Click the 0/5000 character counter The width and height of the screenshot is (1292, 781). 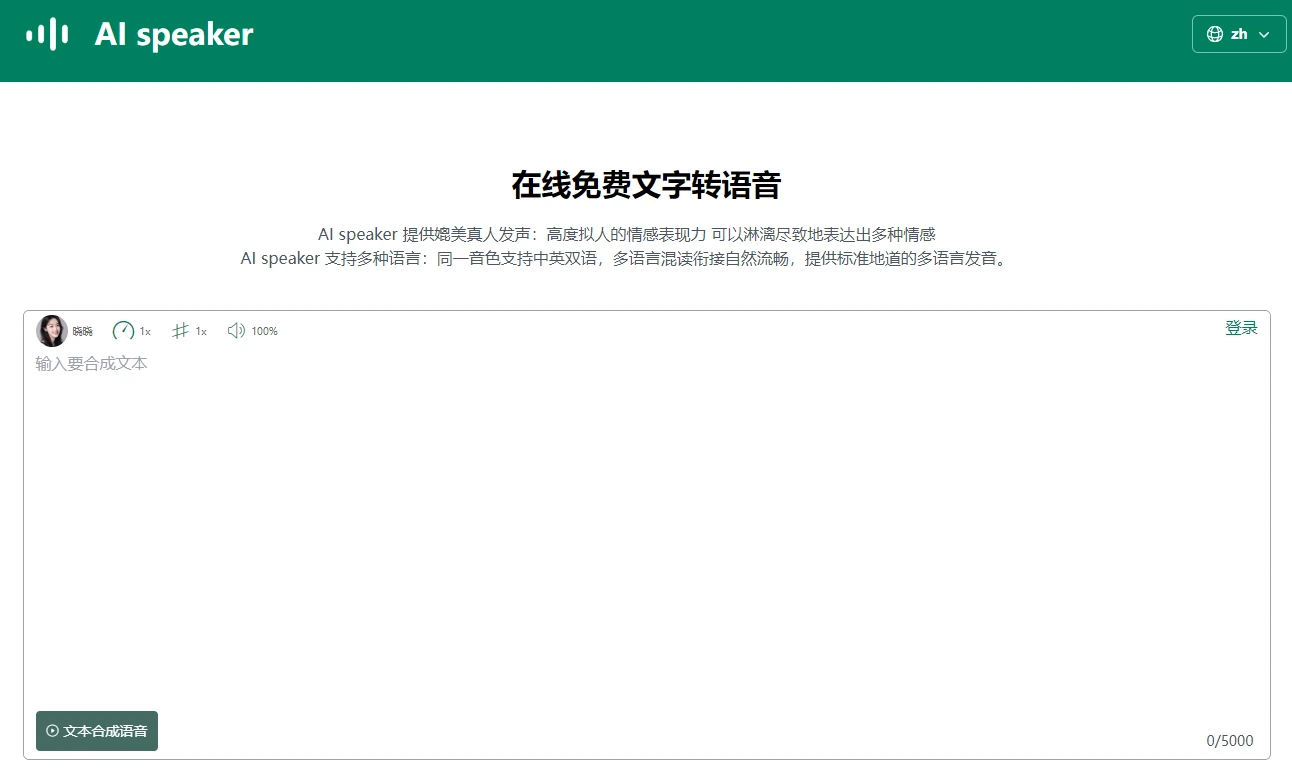[1229, 741]
